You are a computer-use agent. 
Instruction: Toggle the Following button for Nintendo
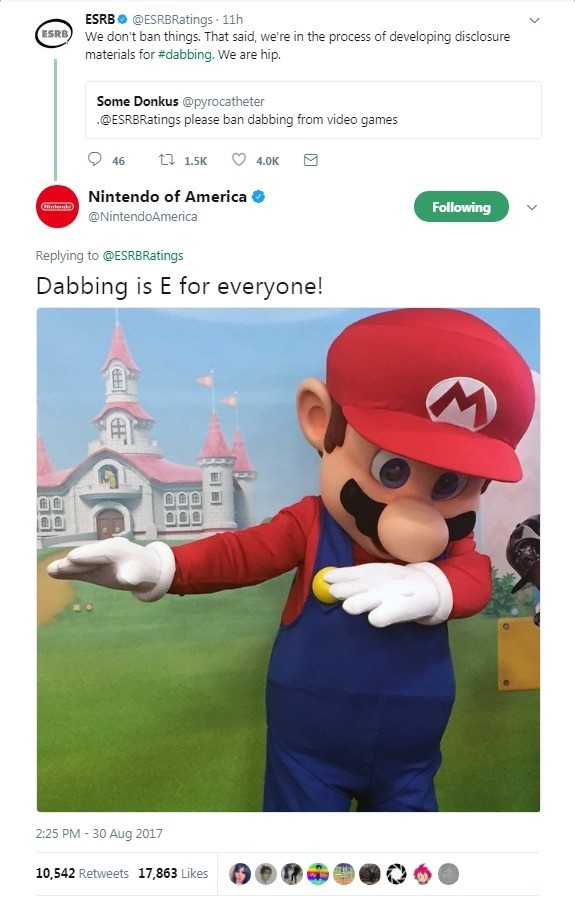click(461, 207)
